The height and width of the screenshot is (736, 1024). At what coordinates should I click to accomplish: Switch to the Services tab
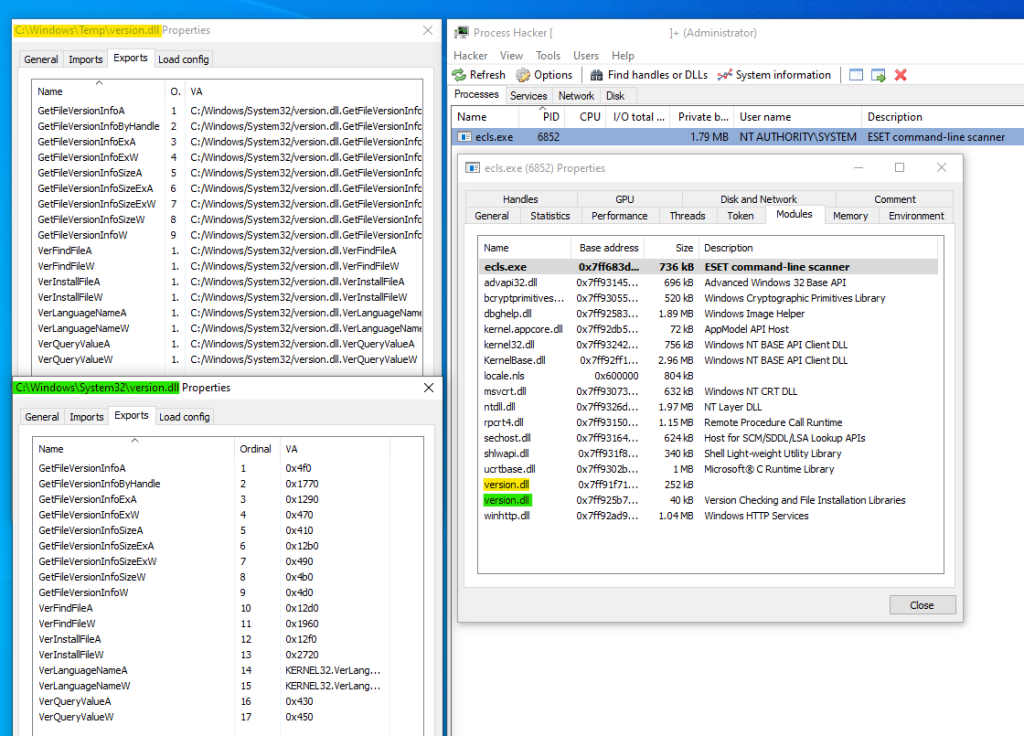coord(528,96)
